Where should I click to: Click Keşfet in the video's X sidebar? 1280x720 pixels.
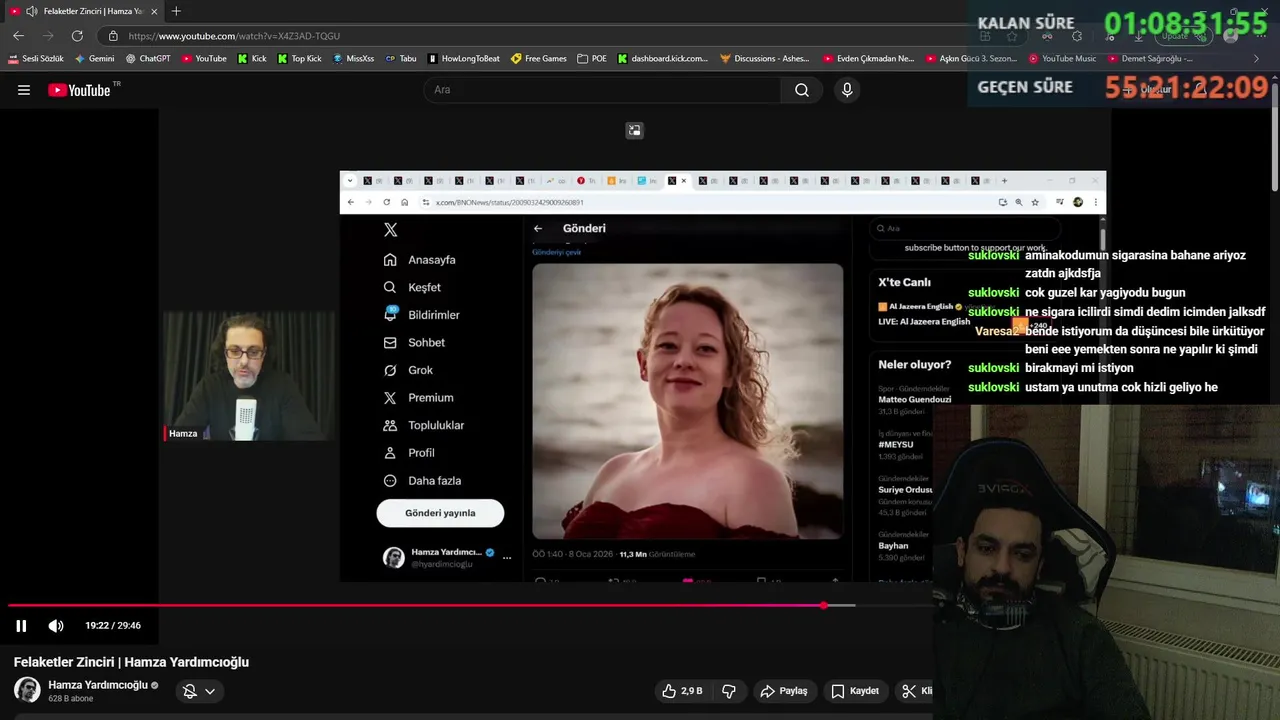click(x=413, y=287)
